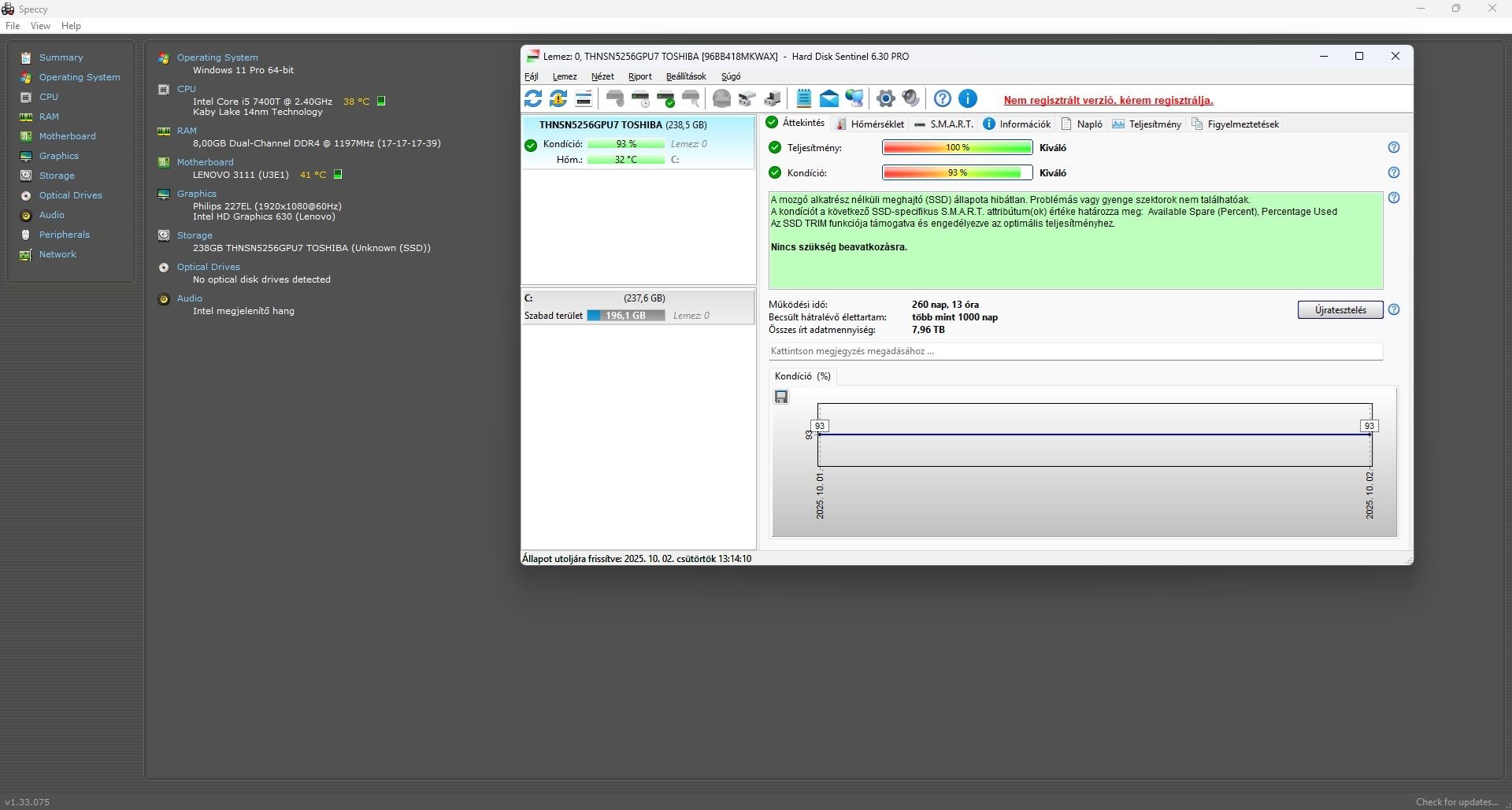Click the Operating System heading in Speccy summary

[x=217, y=57]
